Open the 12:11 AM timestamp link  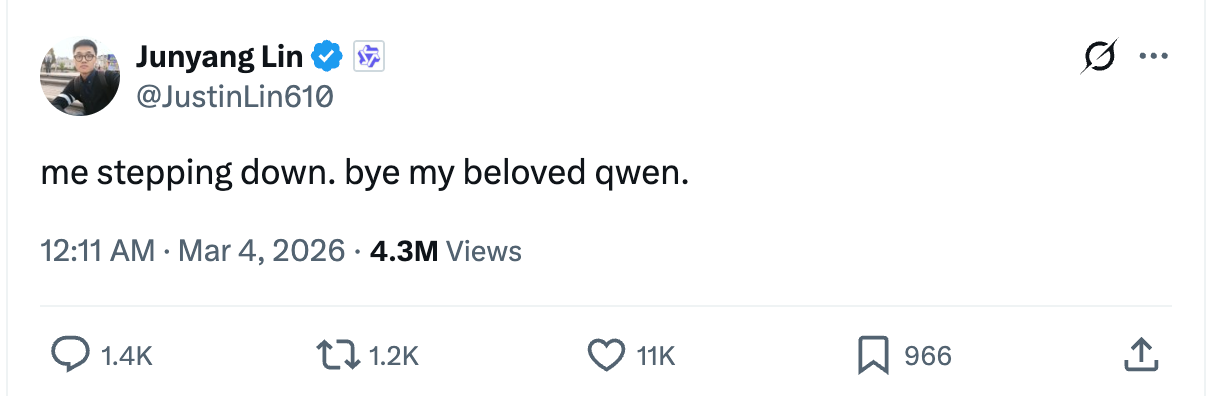pyautogui.click(x=98, y=250)
